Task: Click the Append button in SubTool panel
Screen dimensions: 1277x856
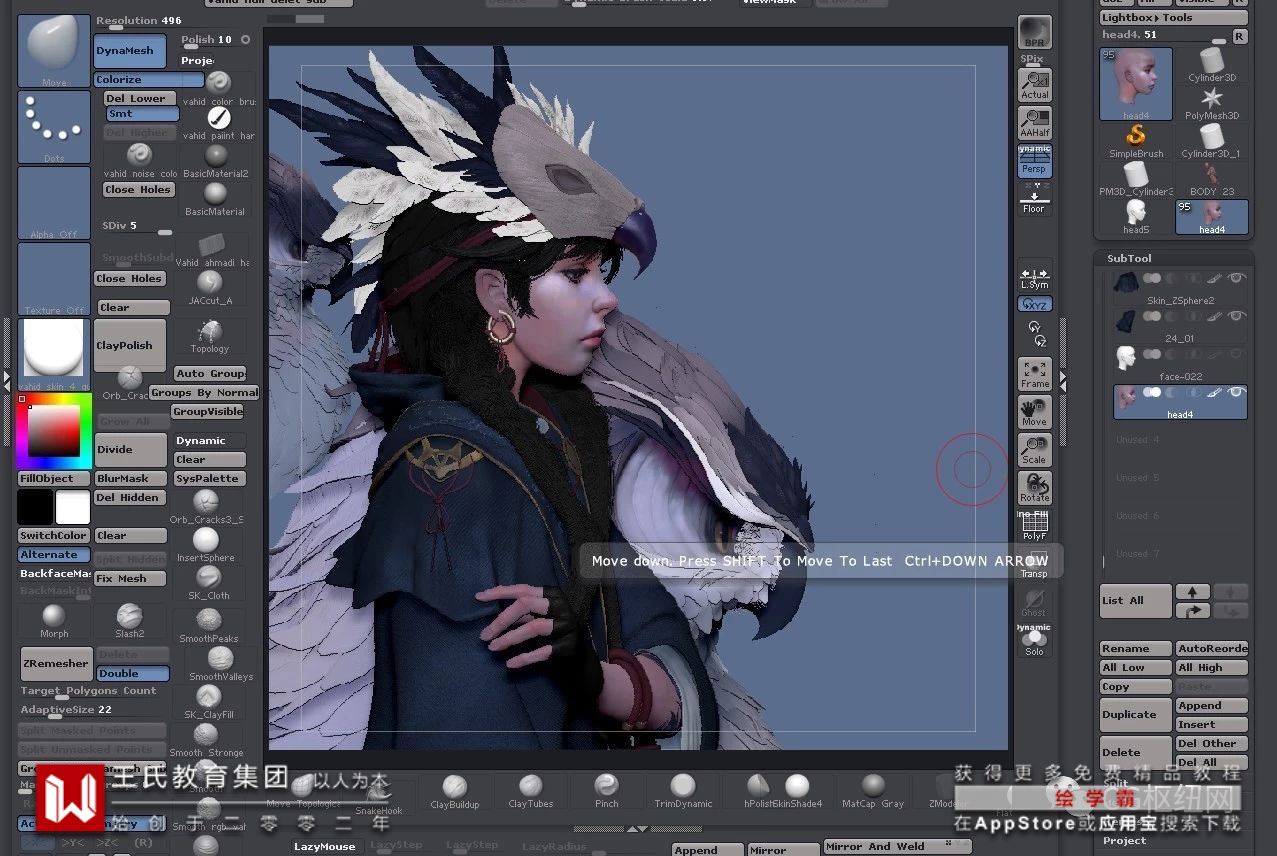Action: pyautogui.click(x=1212, y=706)
